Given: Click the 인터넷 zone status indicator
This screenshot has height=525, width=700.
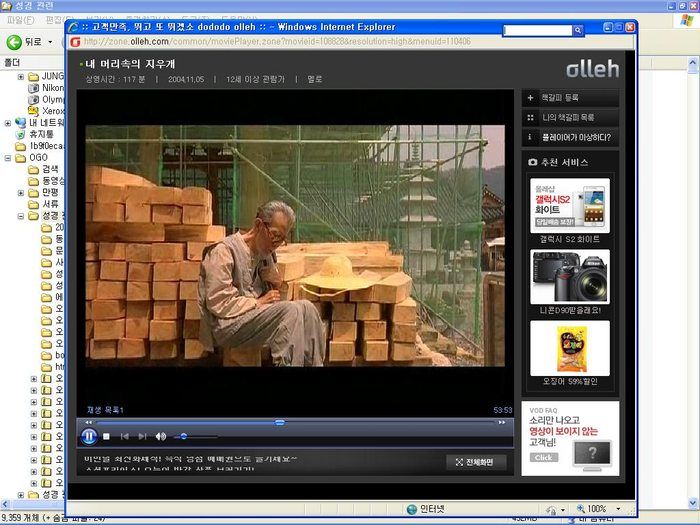Looking at the screenshot, I should pyautogui.click(x=426, y=509).
